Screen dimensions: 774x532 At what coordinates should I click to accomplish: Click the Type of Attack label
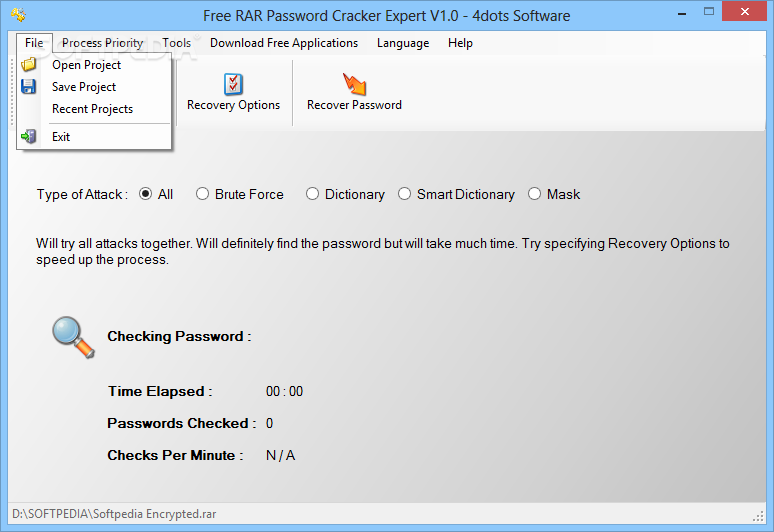coord(82,194)
